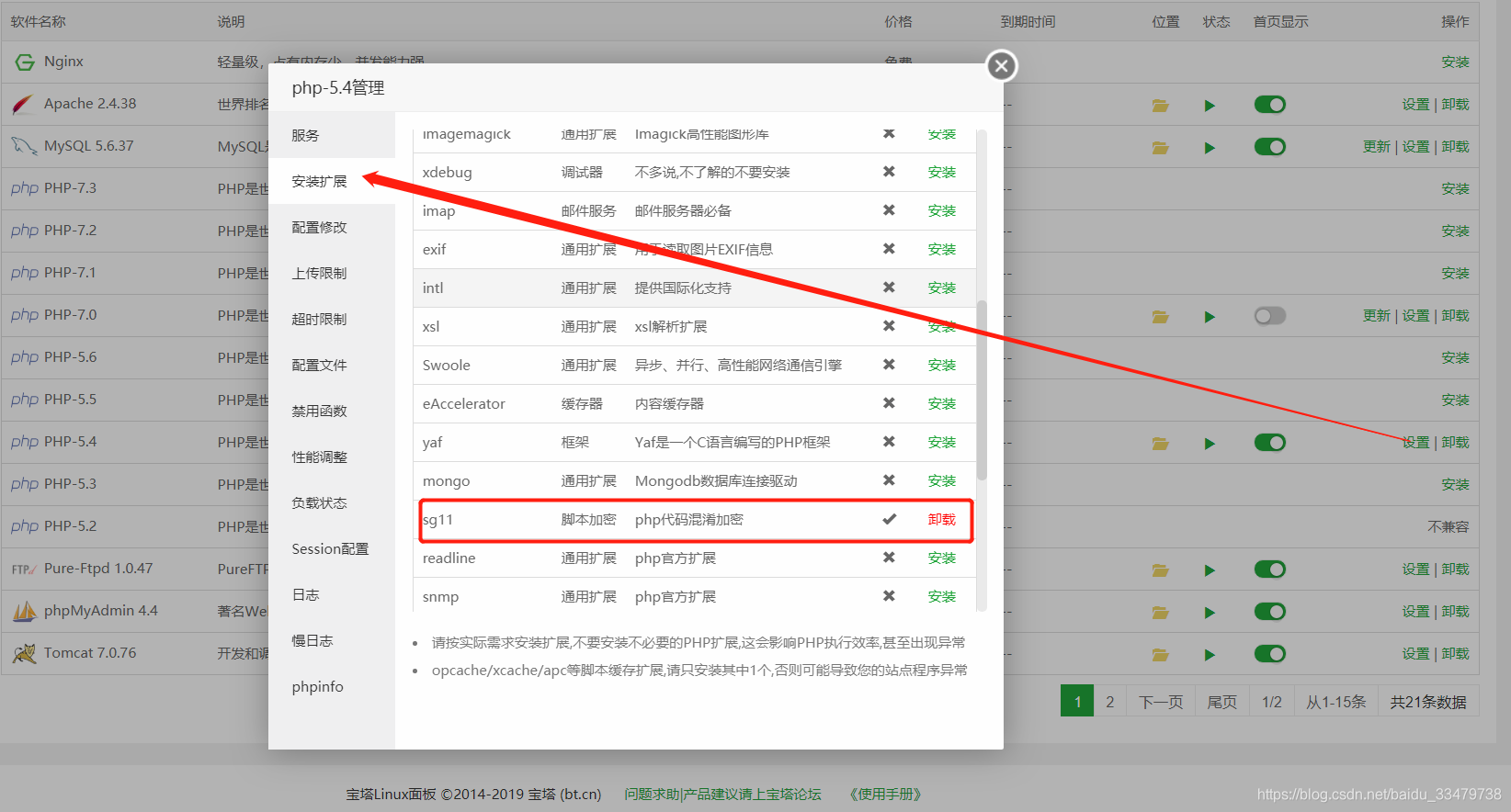Click the Tomcat cat icon

pos(24,653)
